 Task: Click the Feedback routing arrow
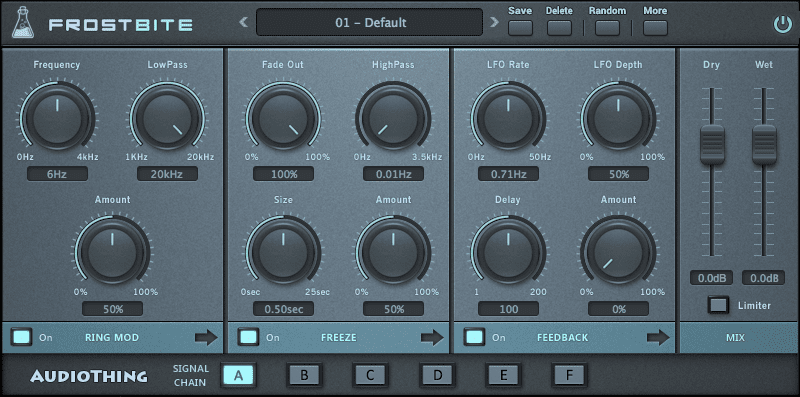(x=658, y=337)
